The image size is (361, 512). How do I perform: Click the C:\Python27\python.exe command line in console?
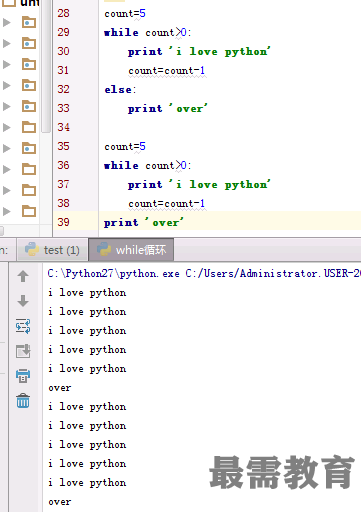(204, 274)
